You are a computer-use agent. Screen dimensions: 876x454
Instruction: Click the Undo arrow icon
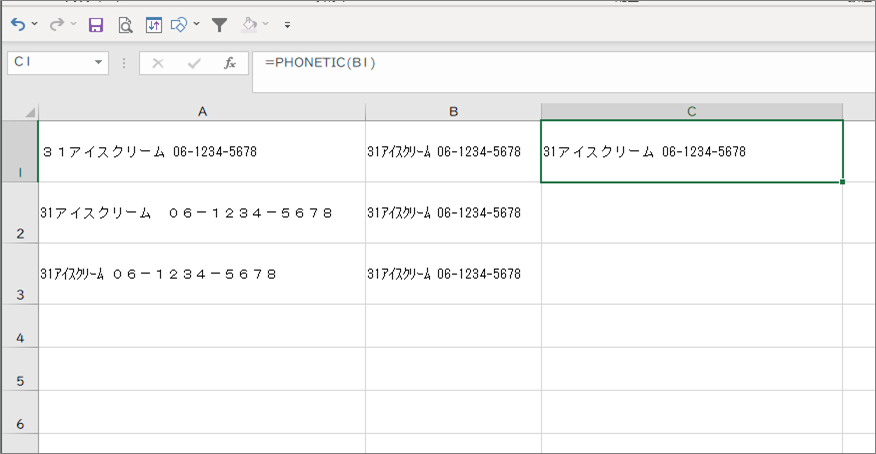pos(18,25)
